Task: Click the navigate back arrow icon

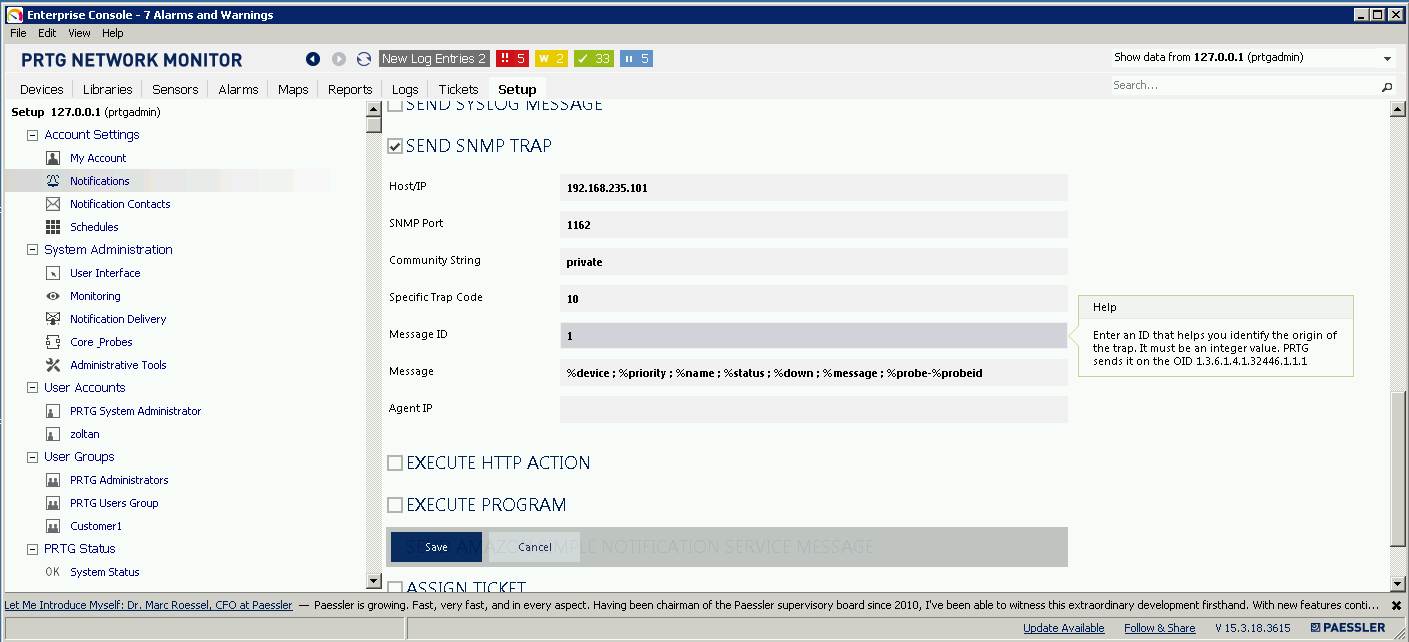Action: pos(313,59)
